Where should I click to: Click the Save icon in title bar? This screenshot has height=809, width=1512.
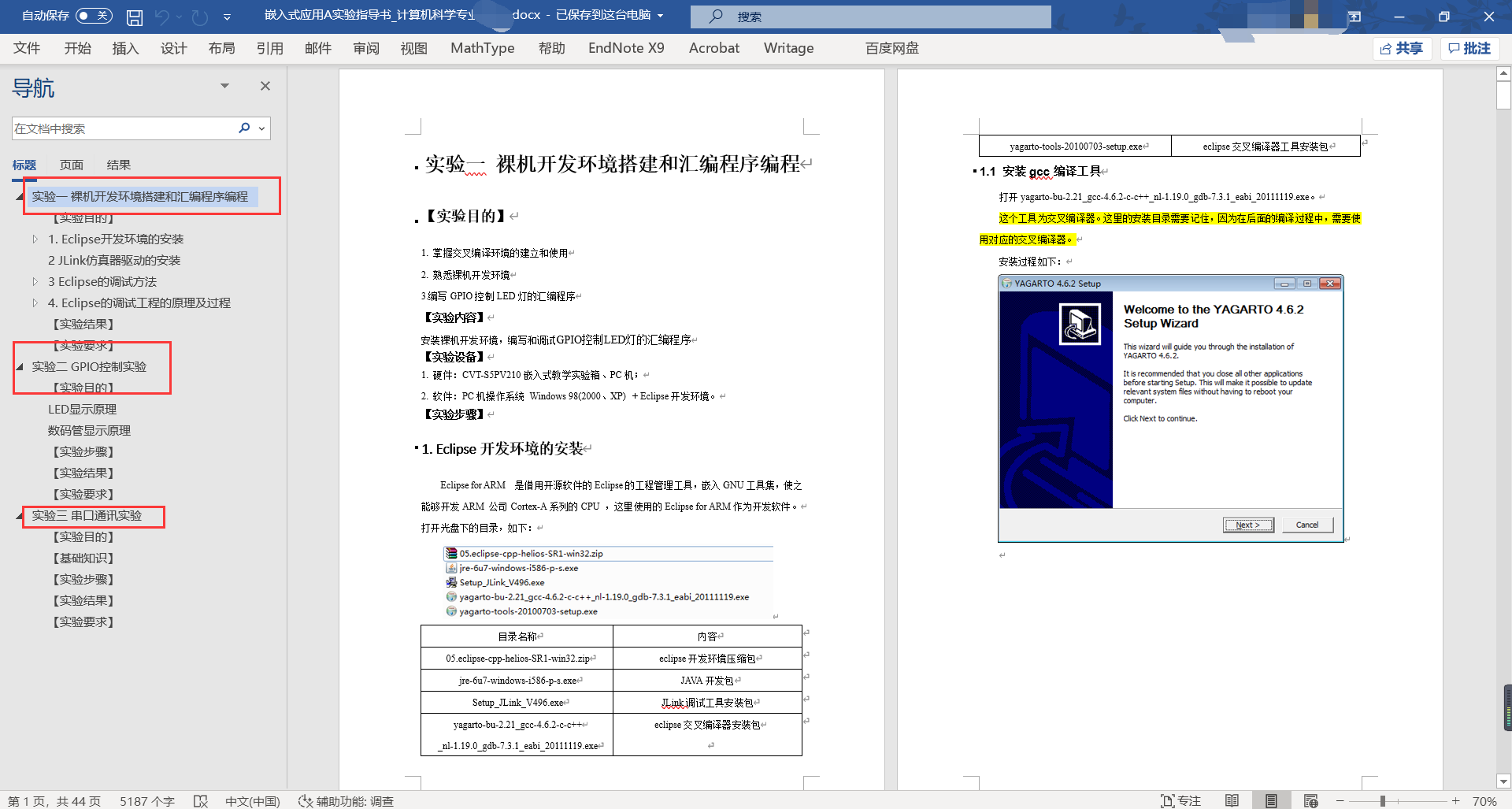click(x=135, y=17)
